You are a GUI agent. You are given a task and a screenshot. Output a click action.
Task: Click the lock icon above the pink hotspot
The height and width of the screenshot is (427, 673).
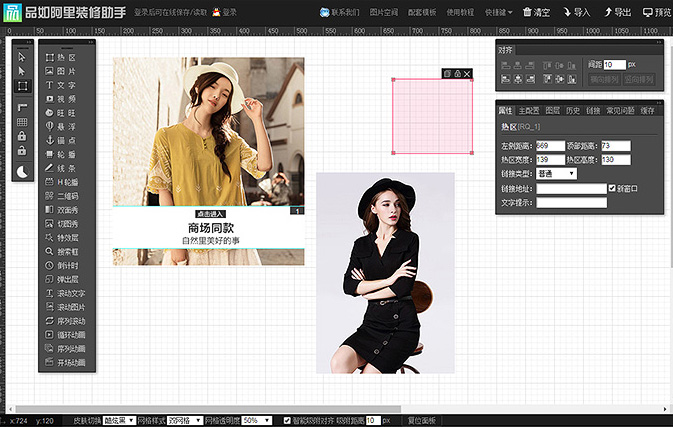tap(457, 73)
